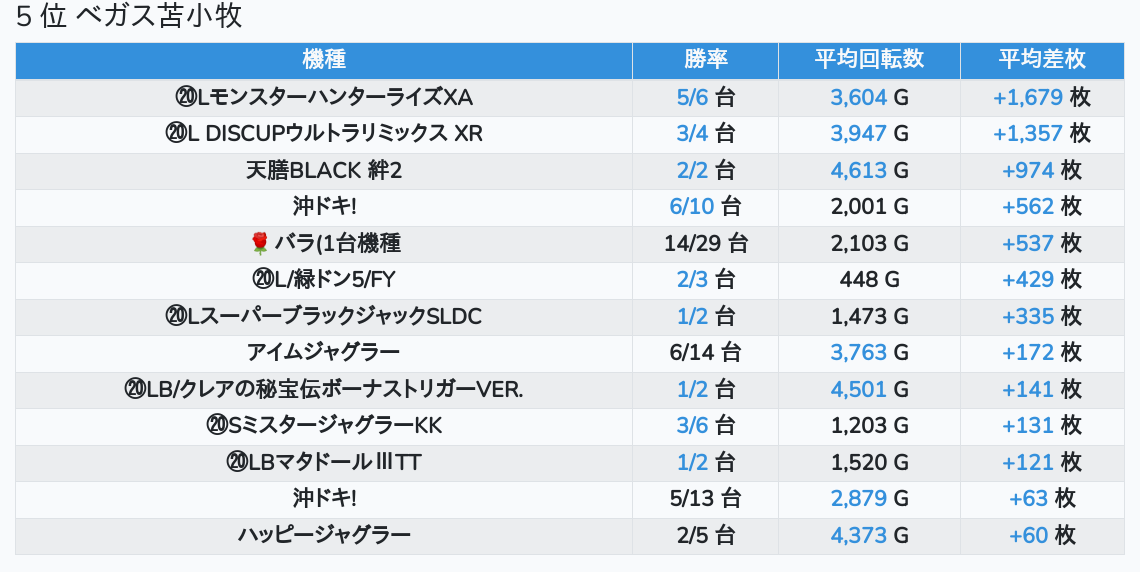
Task: Click the 機種 column header
Action: coord(323,60)
